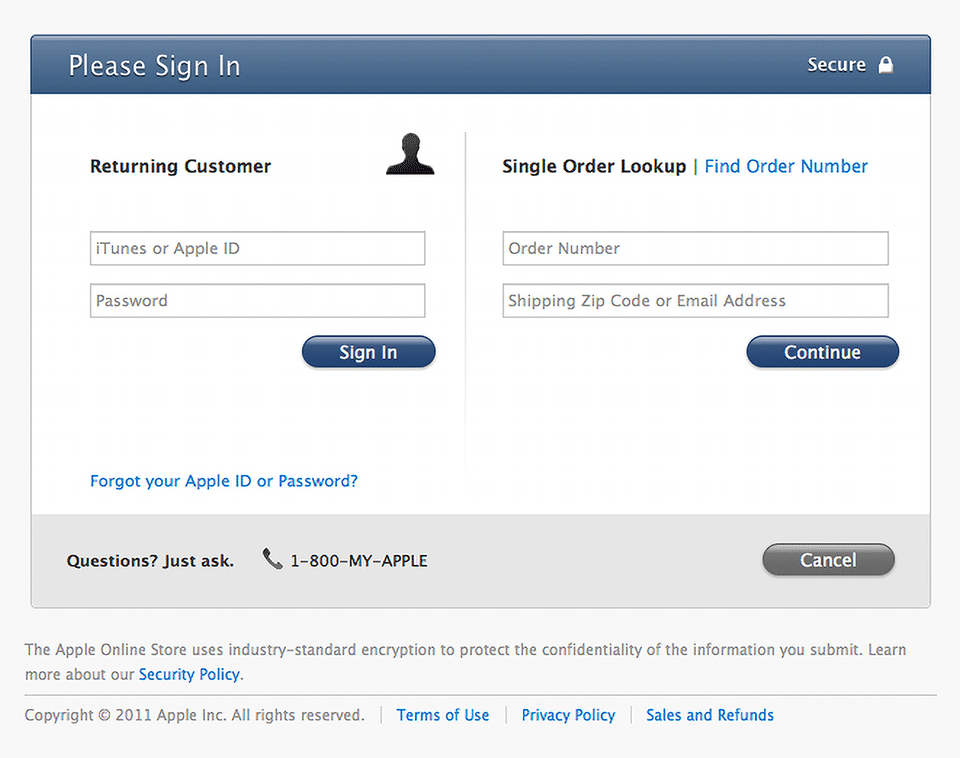Focus the Shipping Zip Code or Email field
The image size is (960, 758).
(695, 301)
